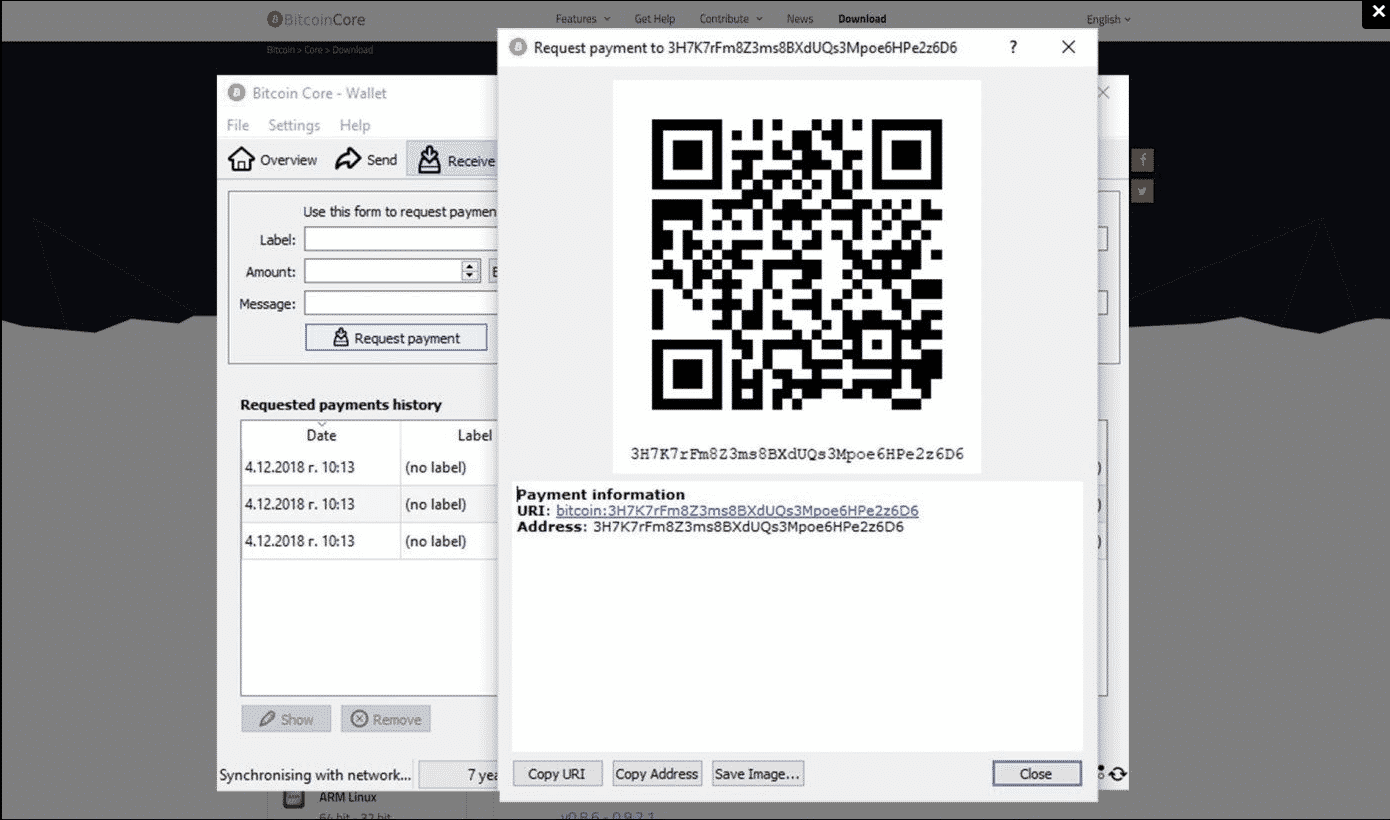Click the Facebook share icon
The height and width of the screenshot is (820, 1390).
click(1143, 160)
